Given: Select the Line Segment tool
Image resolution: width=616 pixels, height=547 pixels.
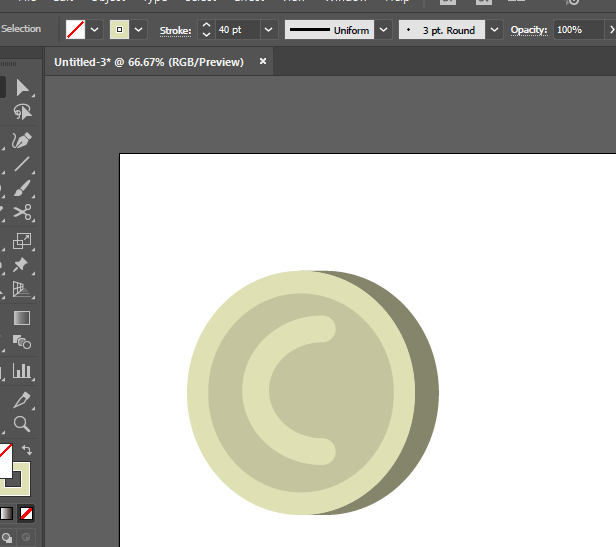Looking at the screenshot, I should (x=22, y=164).
